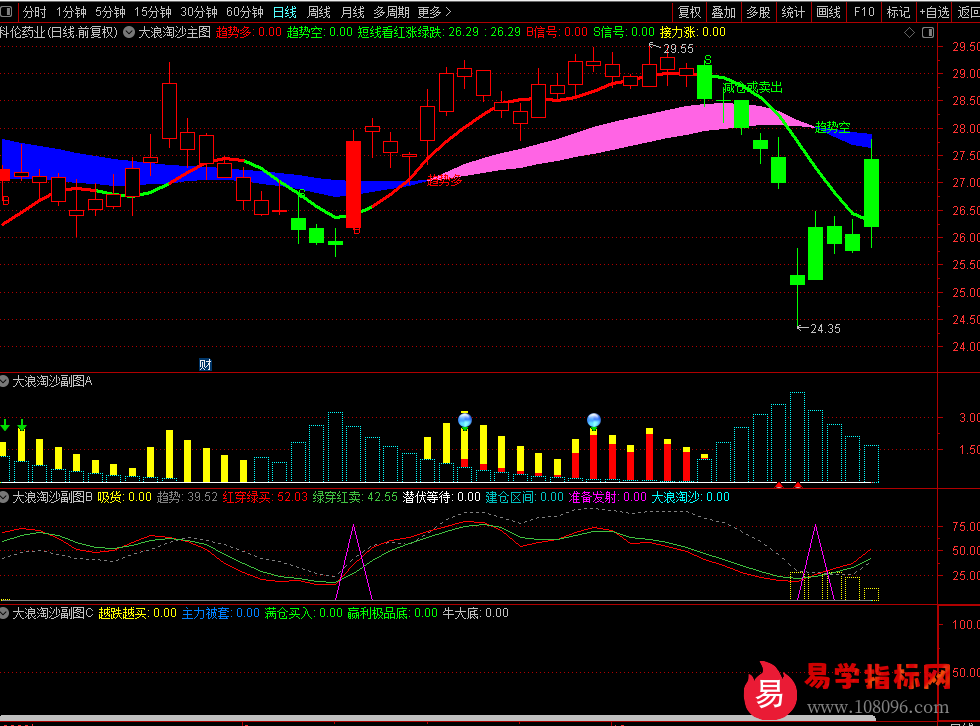This screenshot has width=980, height=726.
Task: Click the 红穿绿买 value in 副图B
Action: pyautogui.click(x=266, y=497)
